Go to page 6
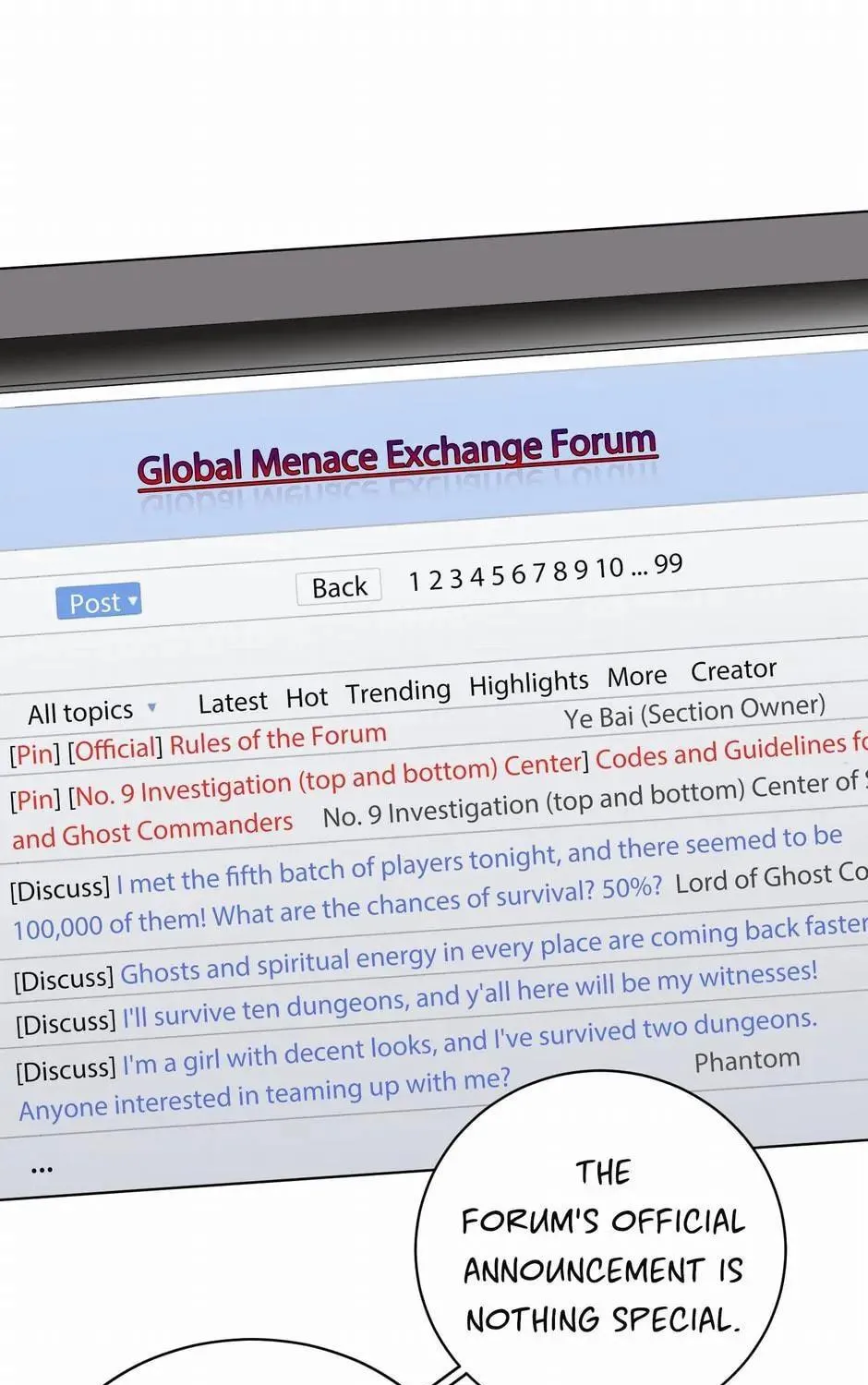868x1385 pixels. tap(518, 574)
